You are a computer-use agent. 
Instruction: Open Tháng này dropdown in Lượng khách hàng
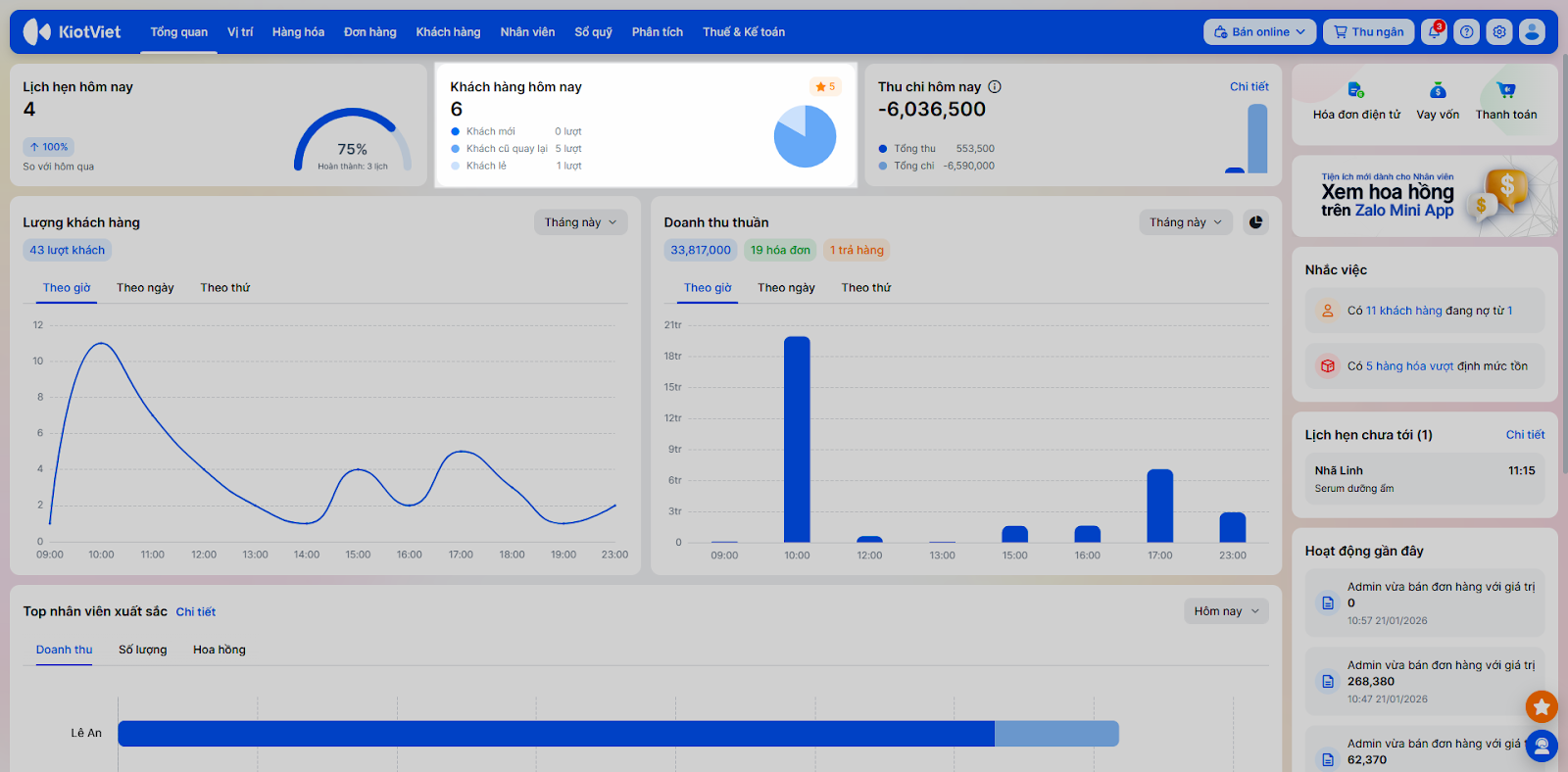[x=580, y=222]
